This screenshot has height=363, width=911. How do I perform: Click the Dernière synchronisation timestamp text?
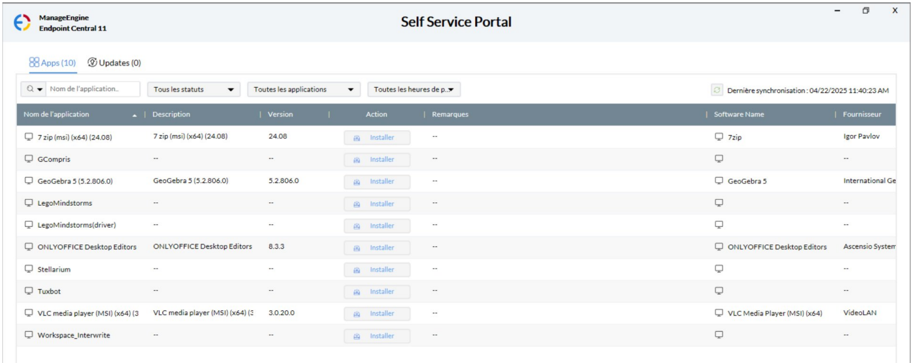(x=808, y=91)
